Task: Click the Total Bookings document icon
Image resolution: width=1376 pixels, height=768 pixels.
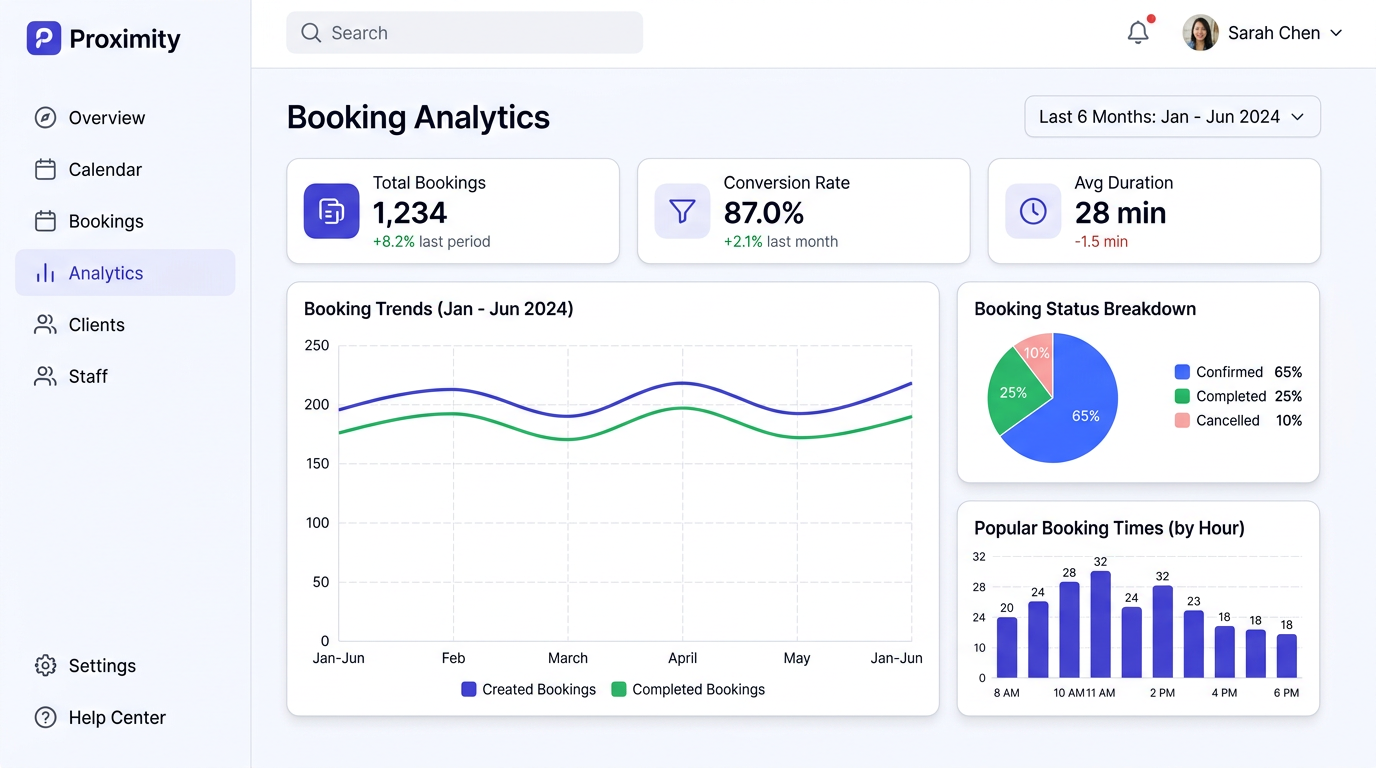Action: pos(331,211)
